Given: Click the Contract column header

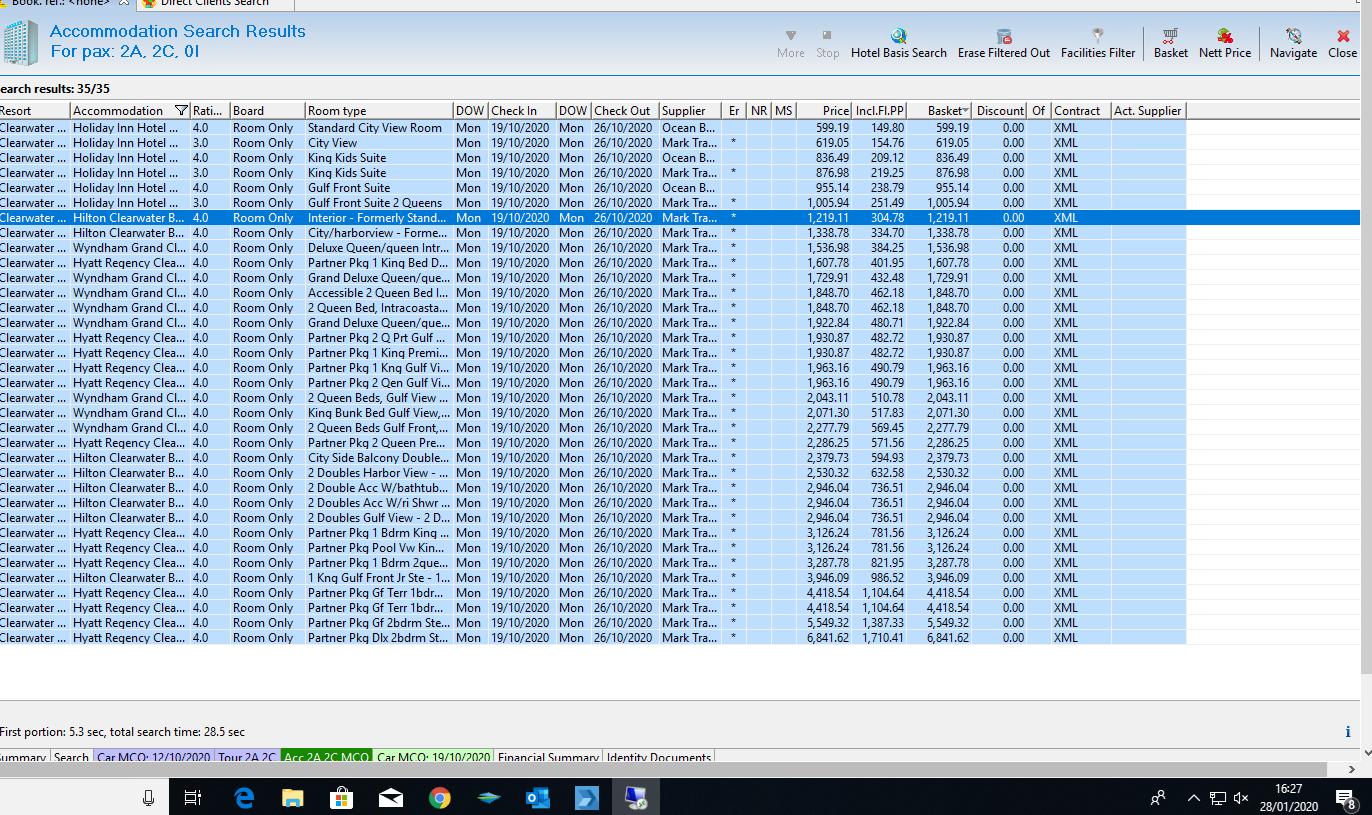Looking at the screenshot, I should pos(1080,111).
